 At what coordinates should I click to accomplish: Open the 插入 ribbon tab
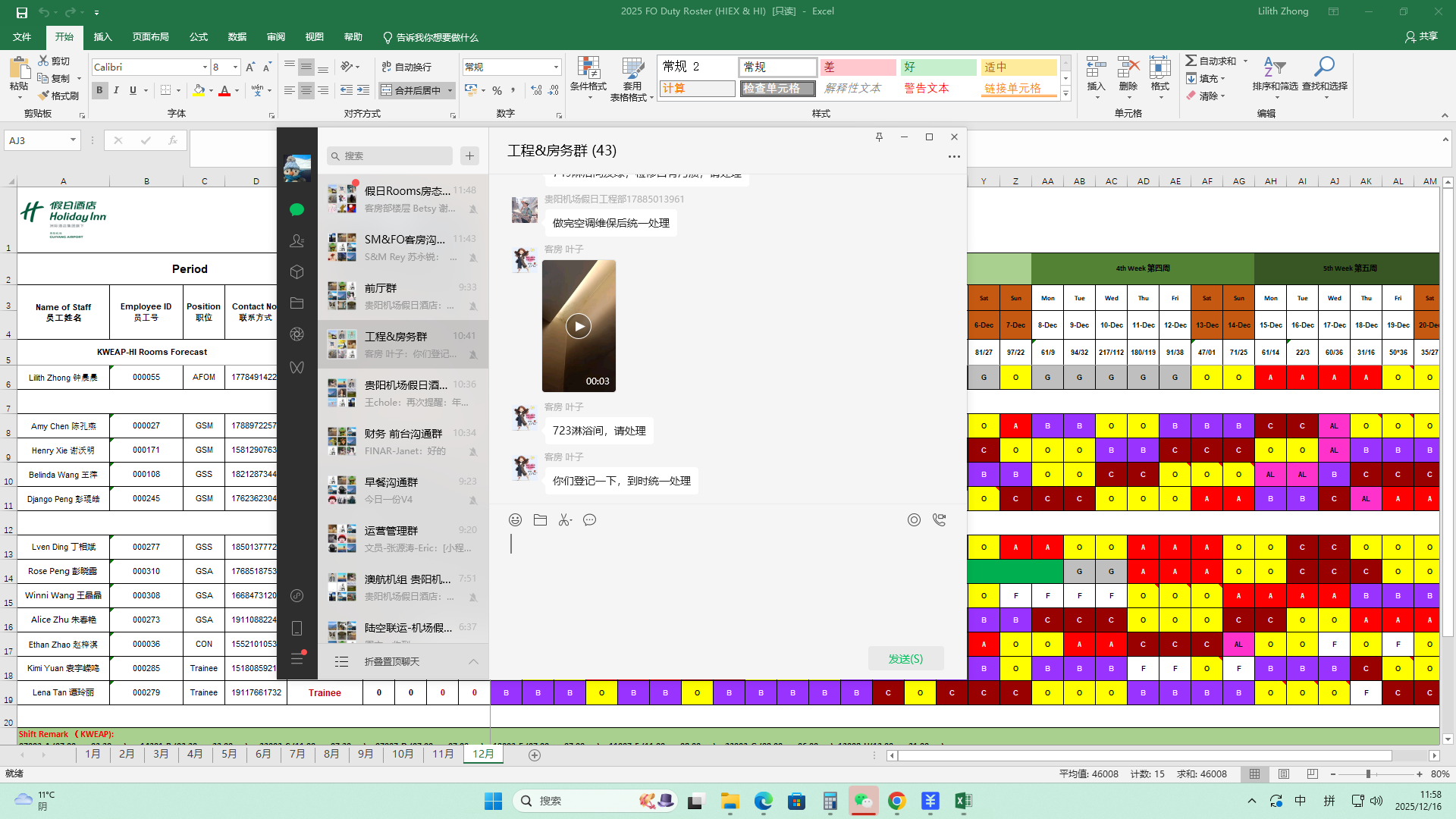(x=102, y=37)
